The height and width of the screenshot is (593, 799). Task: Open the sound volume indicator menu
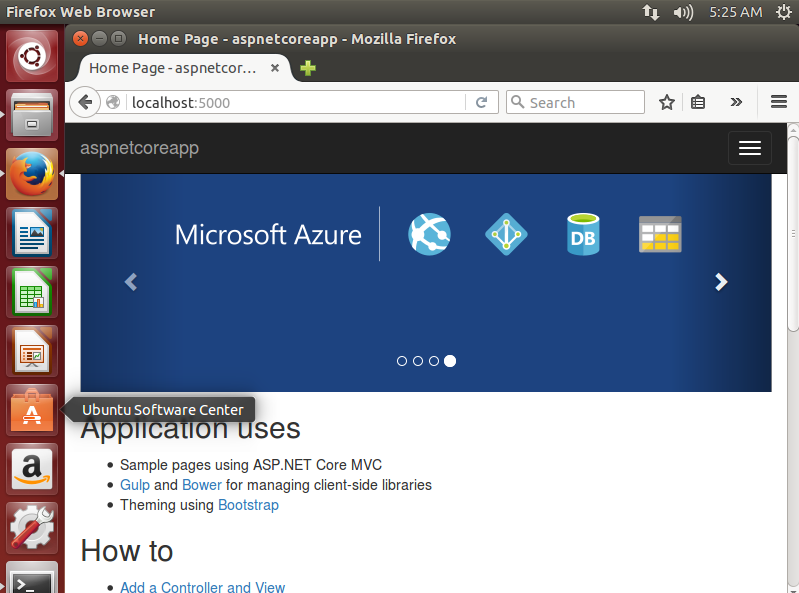point(683,12)
